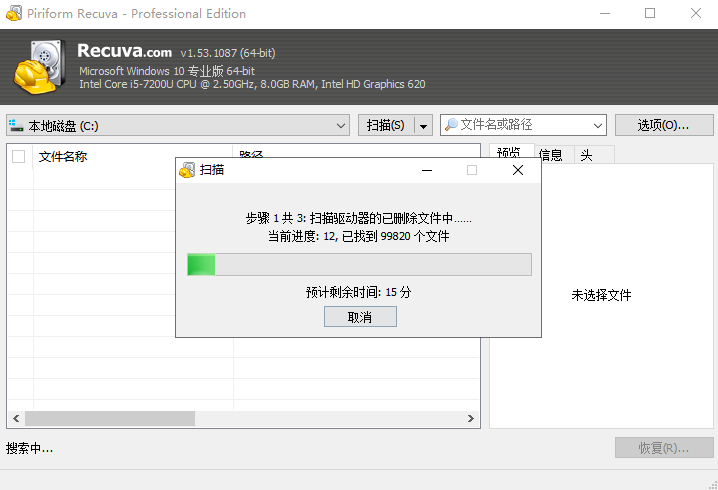The height and width of the screenshot is (490, 718).
Task: Click the right arrow of the list scrollbar
Action: click(471, 419)
